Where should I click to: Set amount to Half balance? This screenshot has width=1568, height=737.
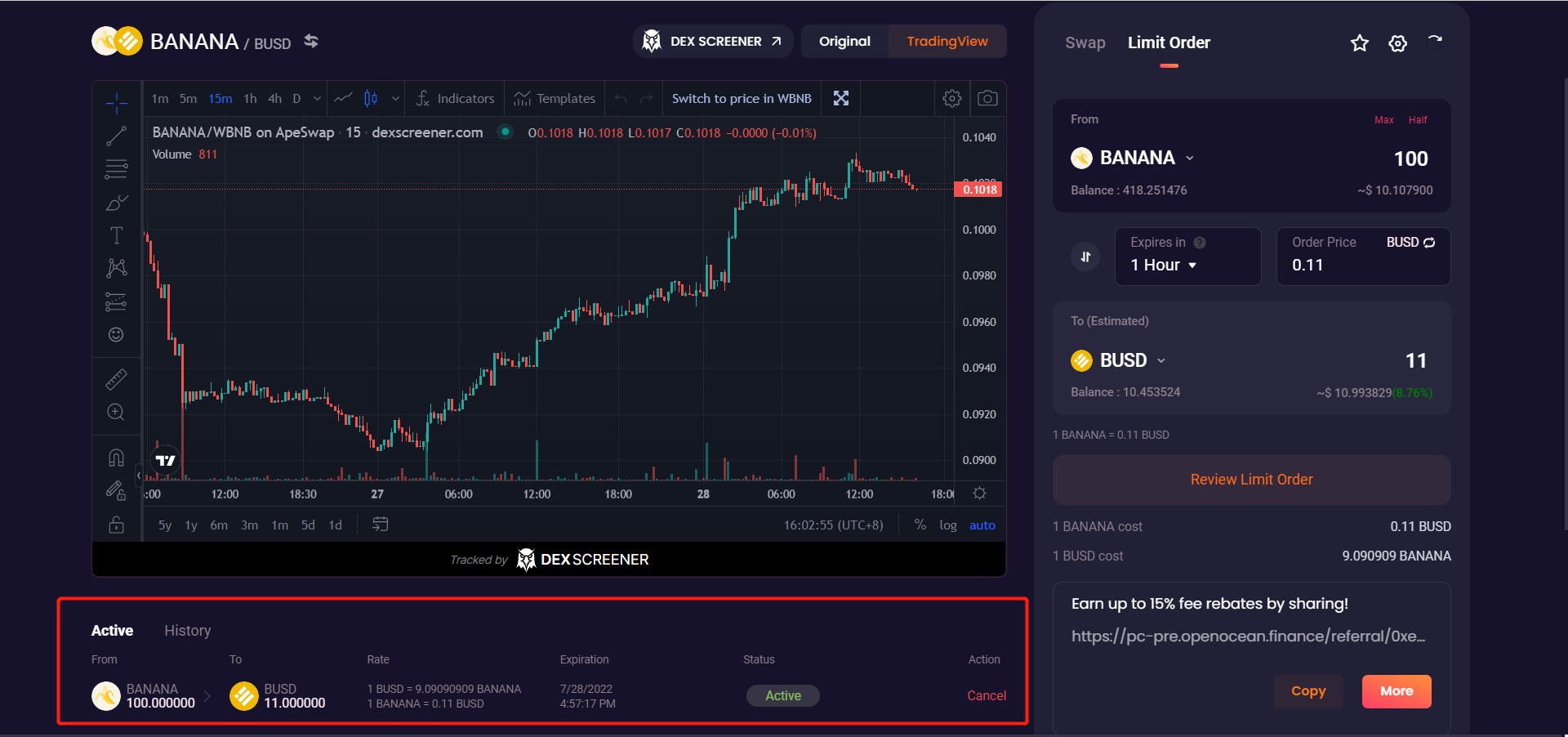[1418, 120]
